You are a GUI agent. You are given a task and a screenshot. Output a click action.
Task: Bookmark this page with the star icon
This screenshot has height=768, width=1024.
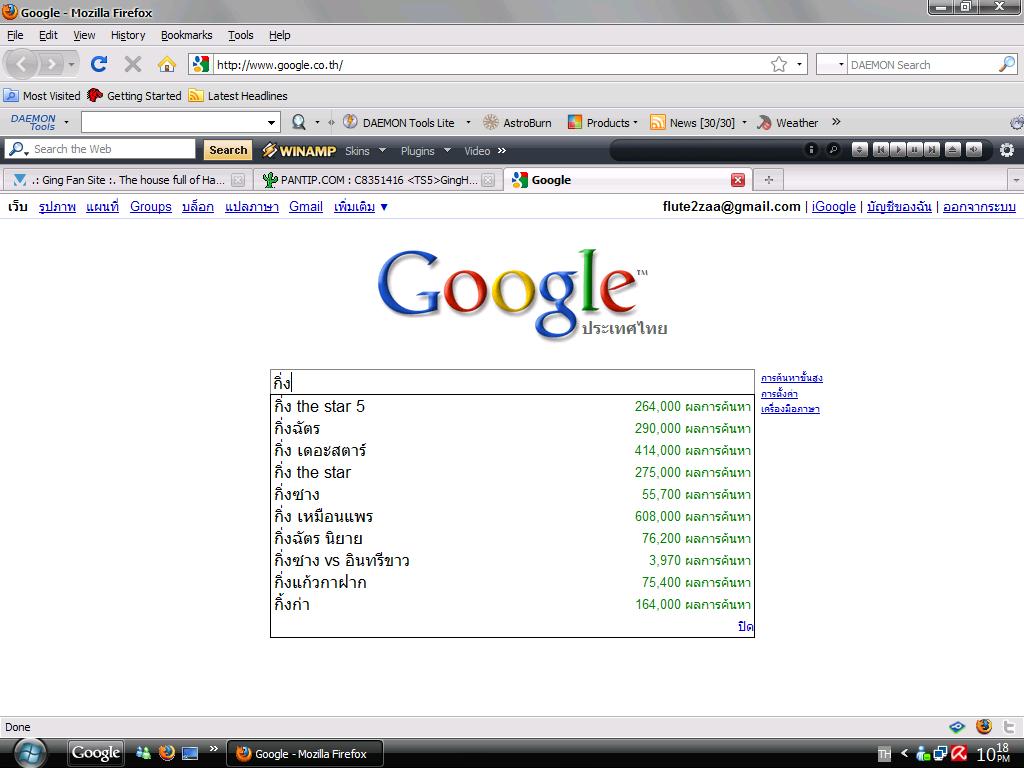coord(778,64)
